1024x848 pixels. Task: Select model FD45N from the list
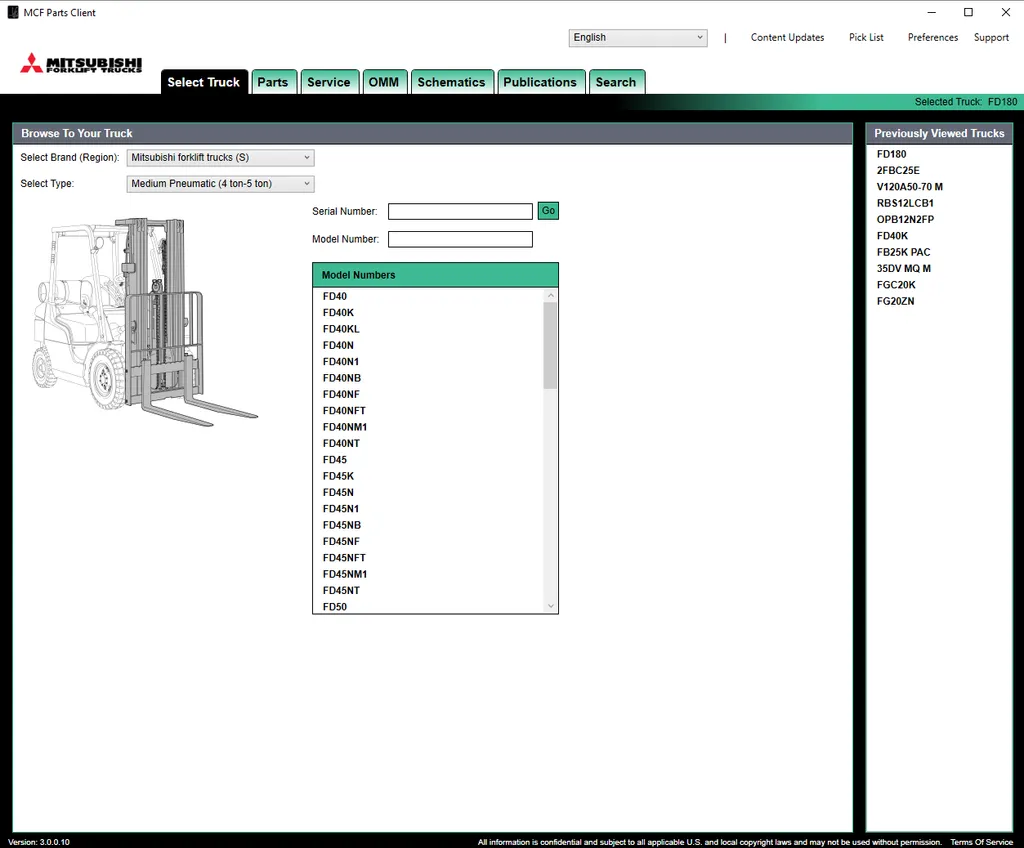click(338, 493)
